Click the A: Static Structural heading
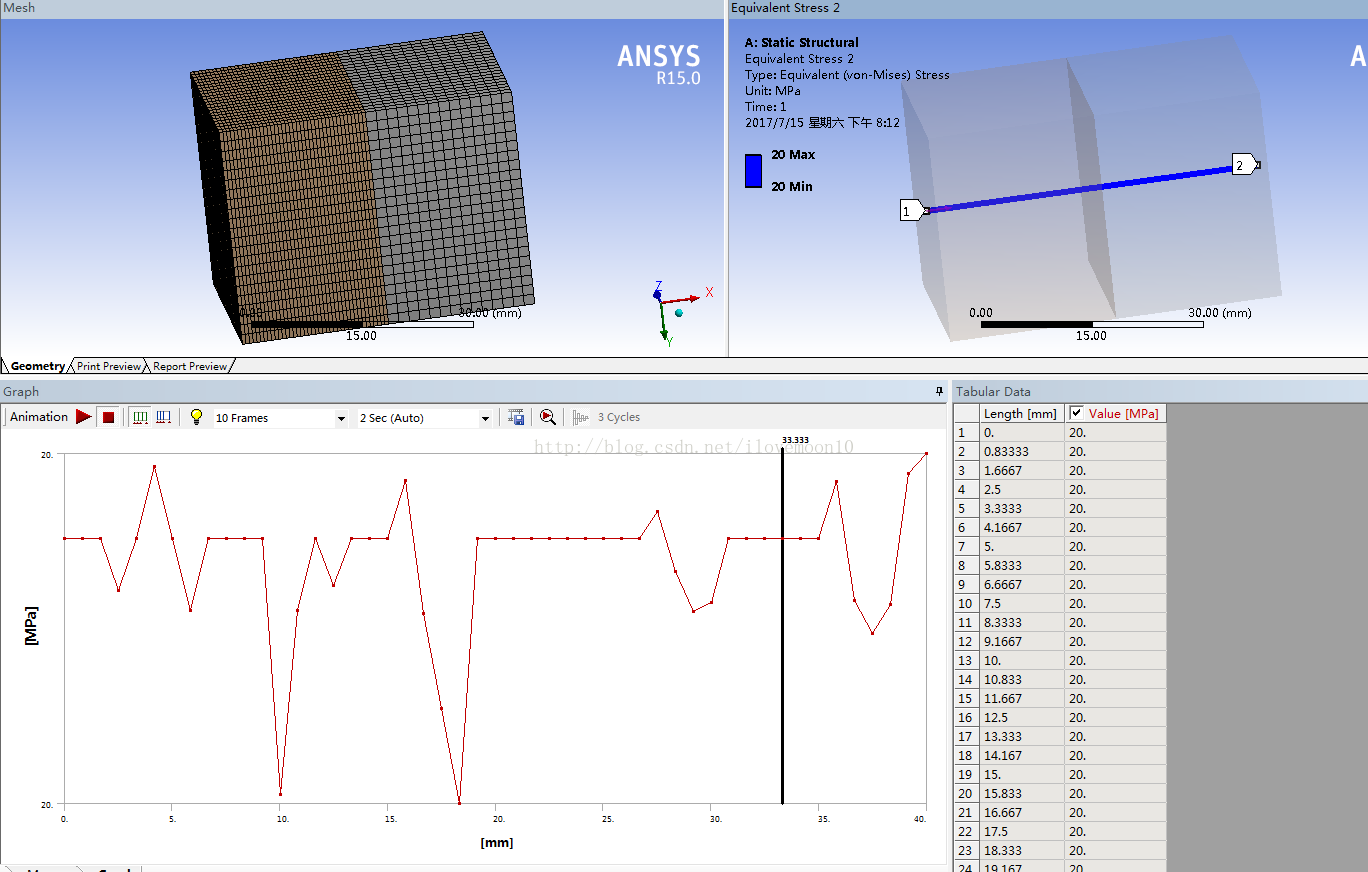 802,42
